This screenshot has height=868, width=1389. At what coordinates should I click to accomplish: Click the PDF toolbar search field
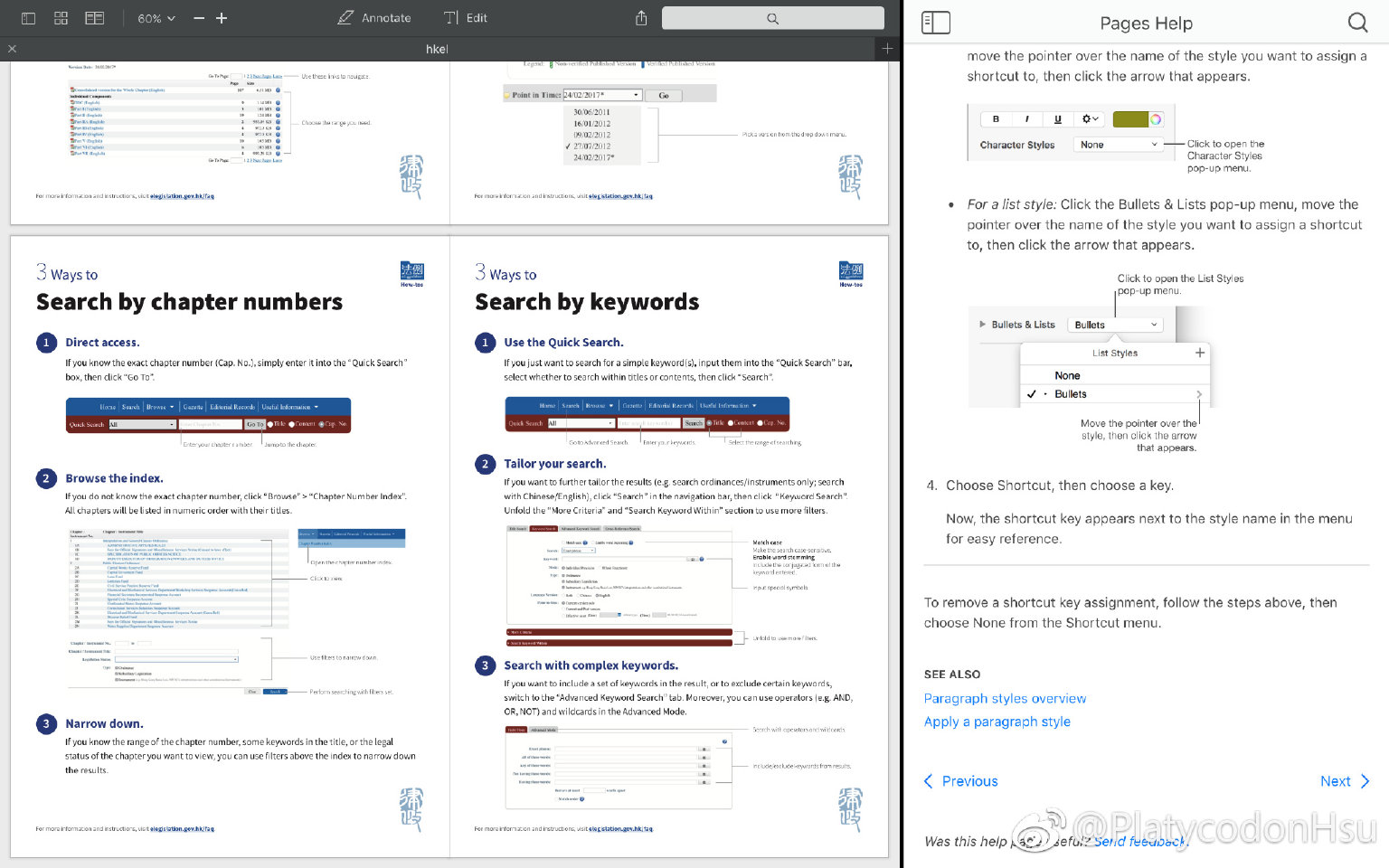pos(772,18)
